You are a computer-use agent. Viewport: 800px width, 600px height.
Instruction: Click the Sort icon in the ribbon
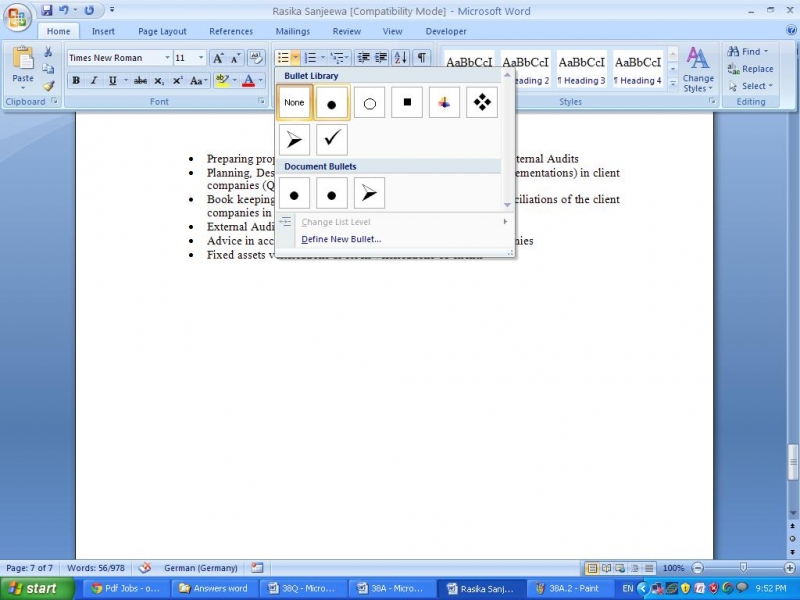[x=400, y=58]
